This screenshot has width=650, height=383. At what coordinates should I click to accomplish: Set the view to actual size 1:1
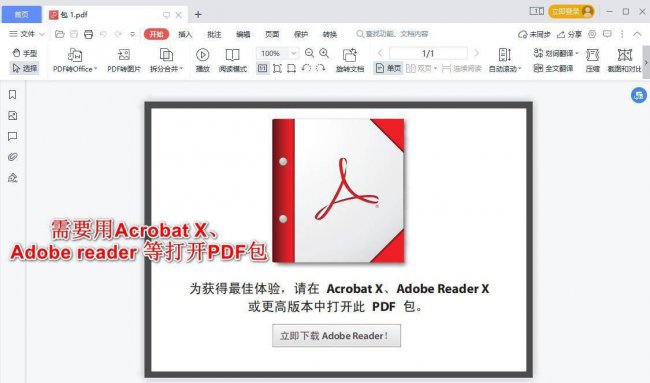click(262, 68)
